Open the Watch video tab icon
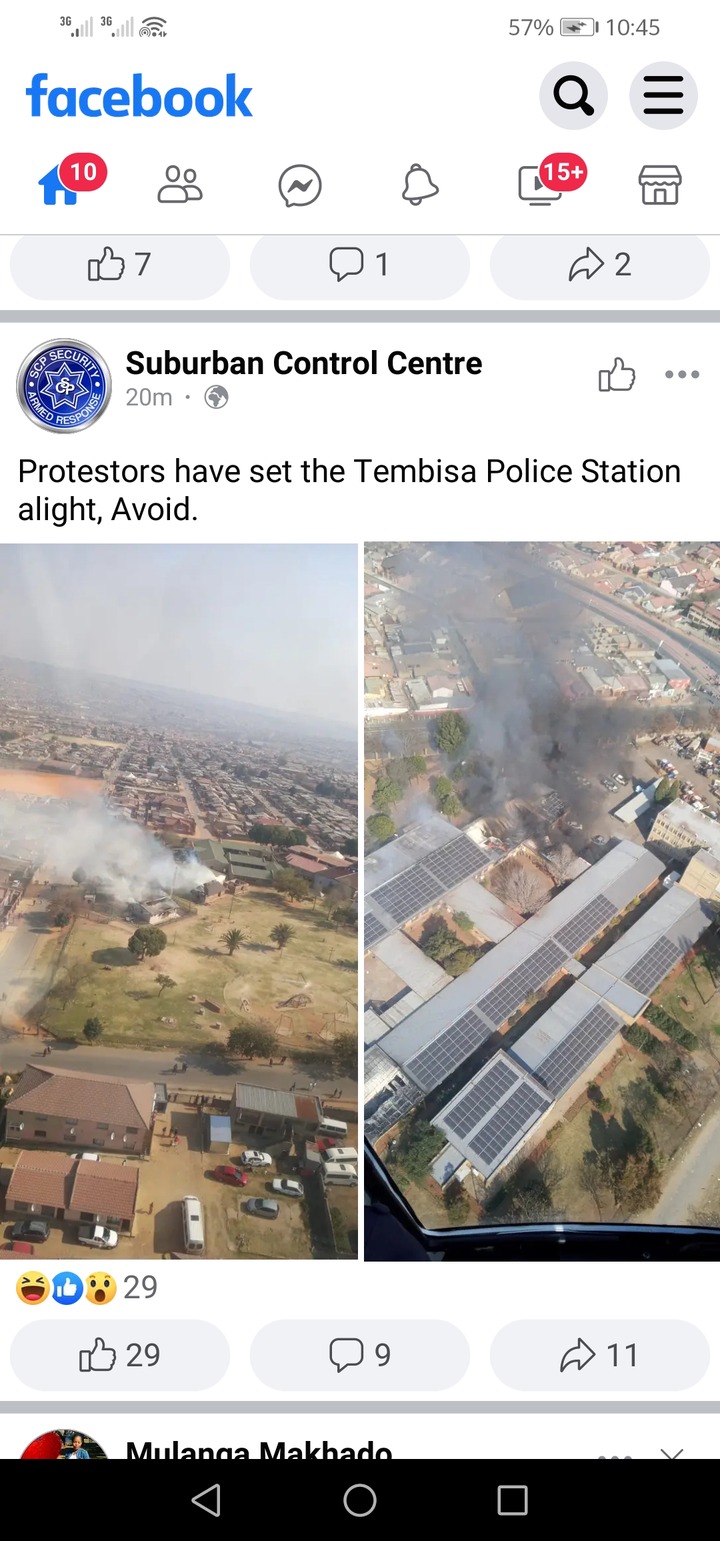This screenshot has width=720, height=1541. click(x=540, y=185)
